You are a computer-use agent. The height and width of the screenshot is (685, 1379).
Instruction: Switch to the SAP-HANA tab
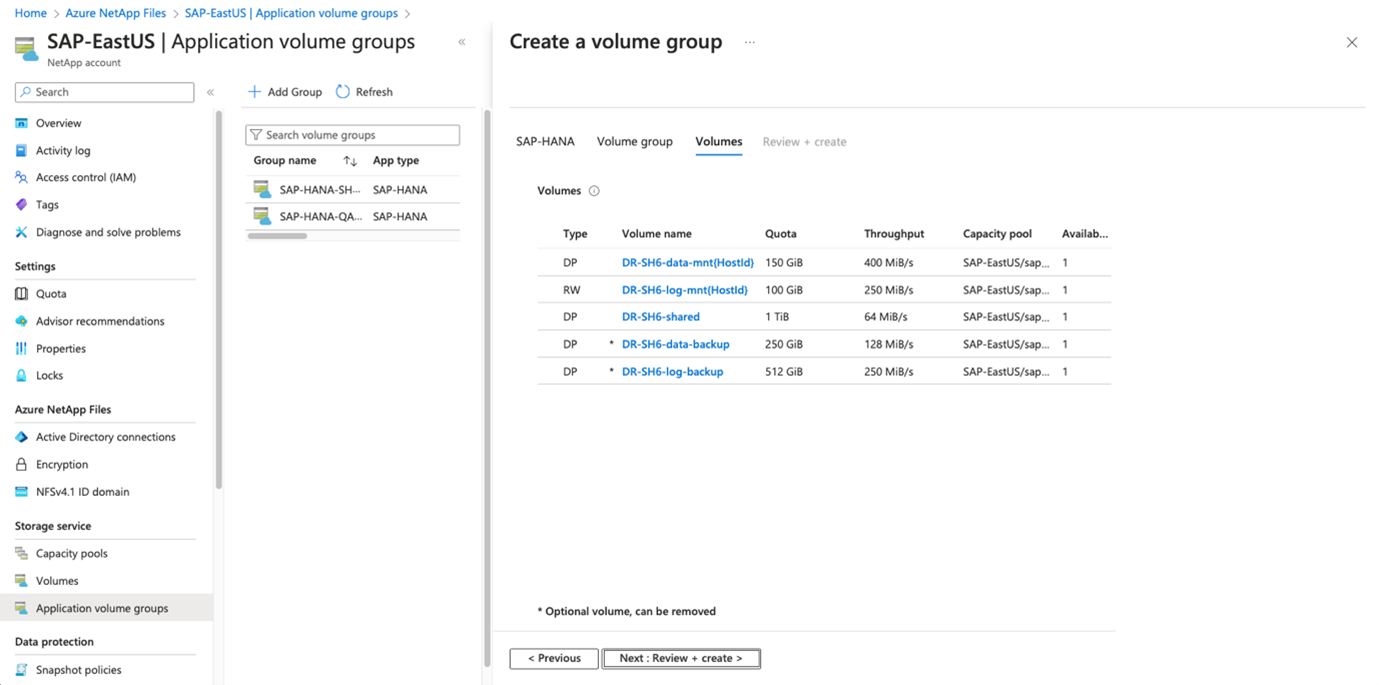545,142
